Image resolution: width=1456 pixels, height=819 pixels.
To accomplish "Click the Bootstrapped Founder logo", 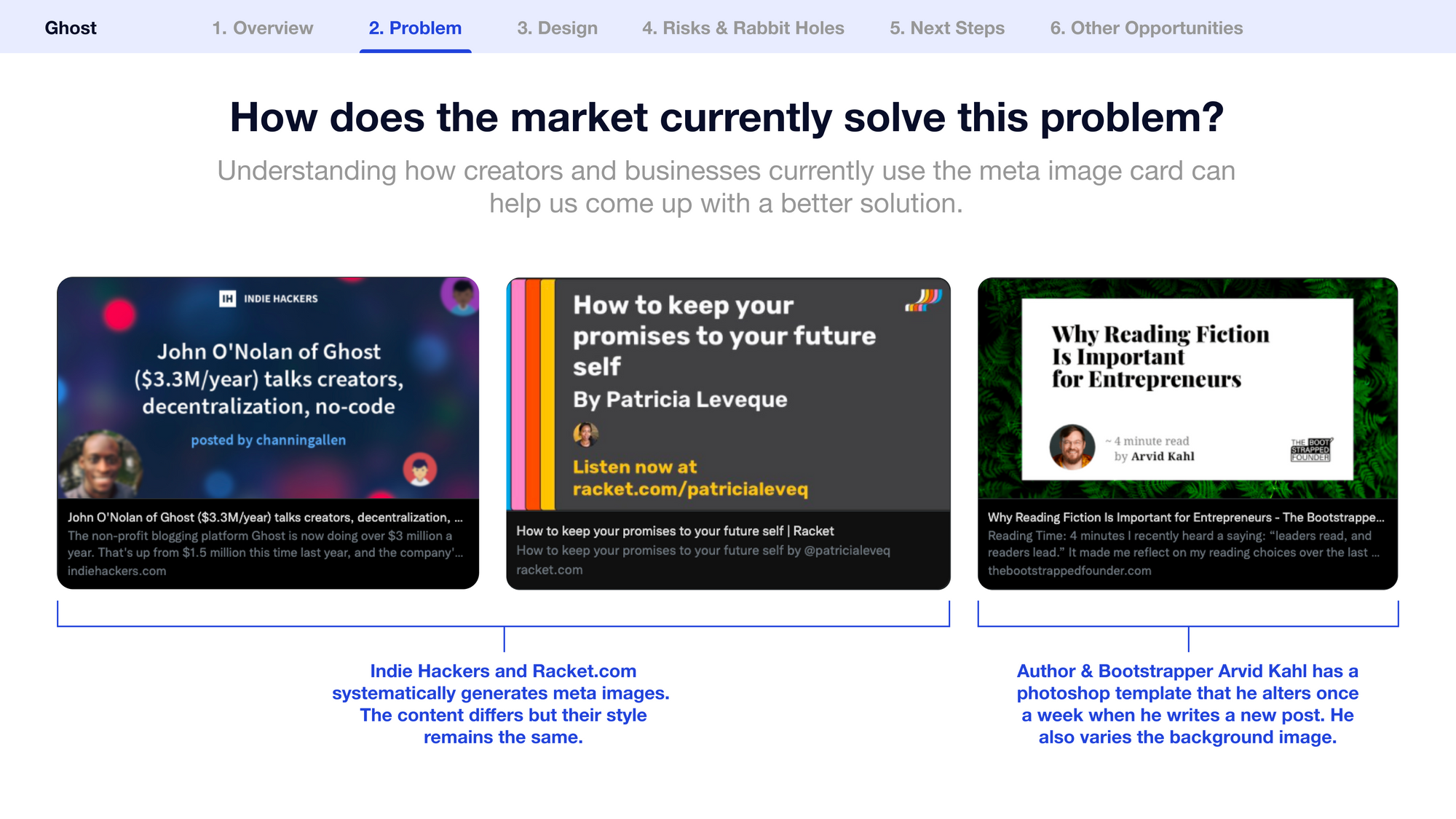I will (x=1311, y=450).
